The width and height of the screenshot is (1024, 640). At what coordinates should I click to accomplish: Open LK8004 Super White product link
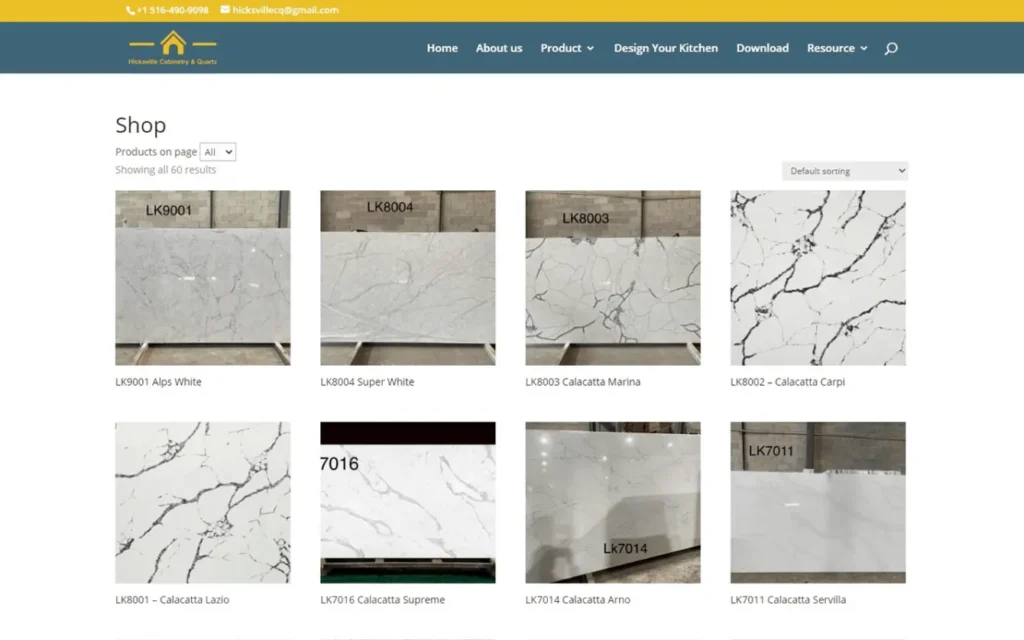click(367, 382)
